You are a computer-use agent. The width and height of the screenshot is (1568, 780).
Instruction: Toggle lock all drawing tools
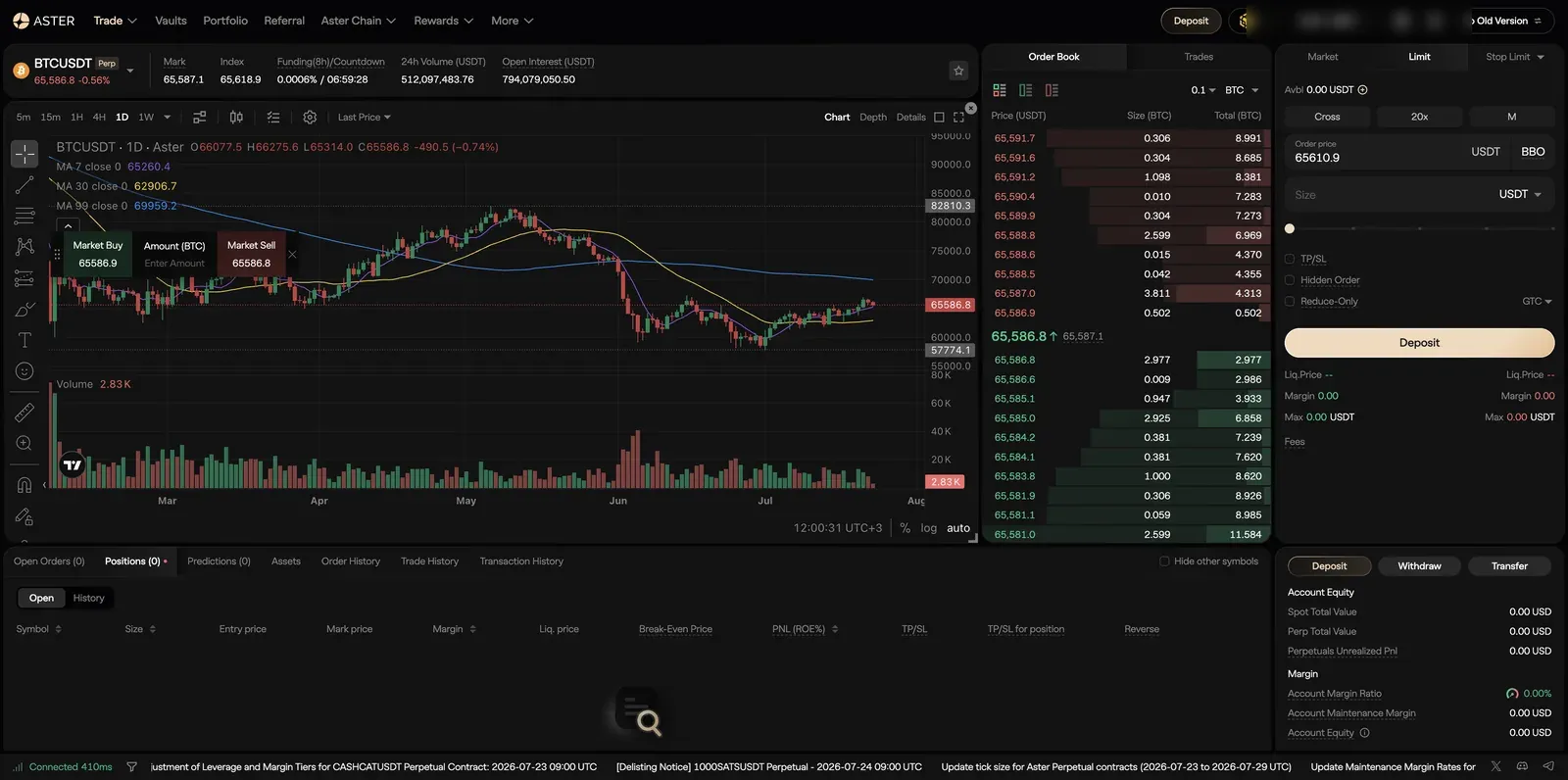24,516
